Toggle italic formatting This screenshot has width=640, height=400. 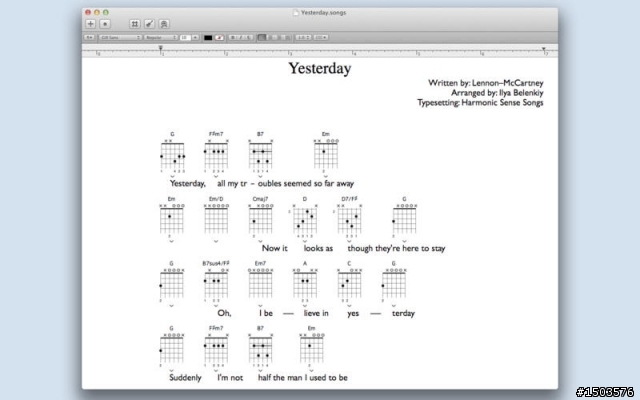point(240,38)
